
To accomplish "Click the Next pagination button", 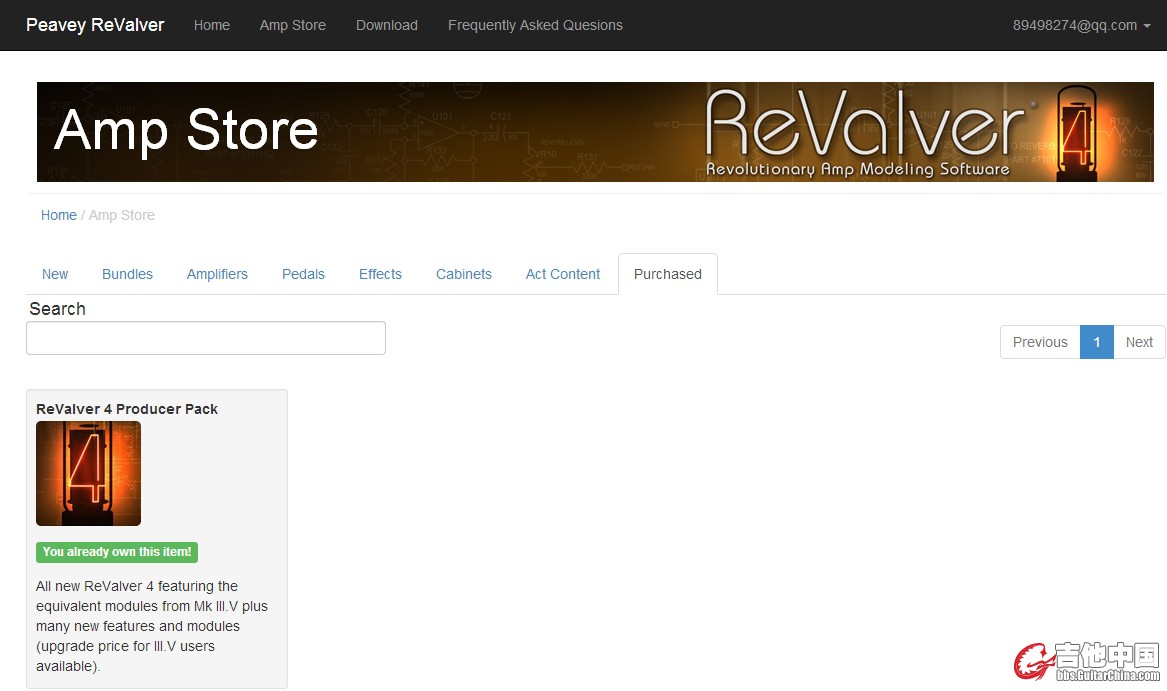I will pyautogui.click(x=1139, y=342).
